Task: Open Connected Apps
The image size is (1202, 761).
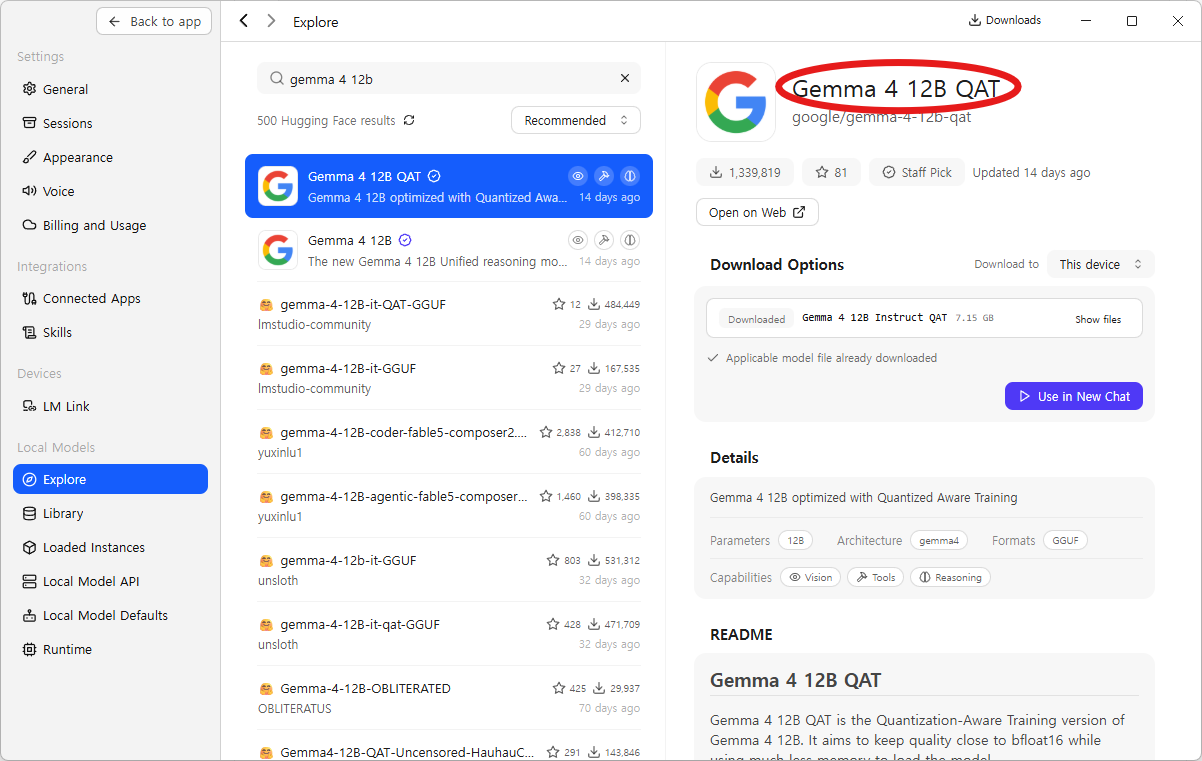Action: (110, 298)
